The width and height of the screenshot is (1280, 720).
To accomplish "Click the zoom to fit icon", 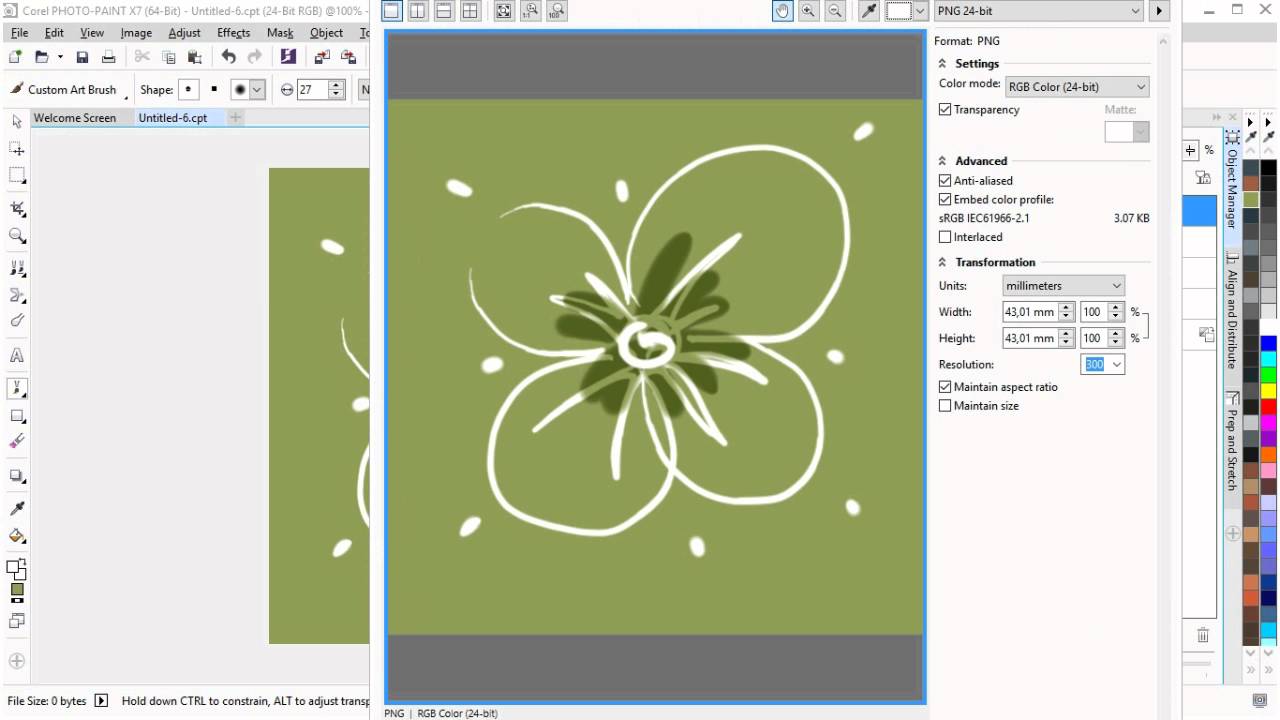I will tap(504, 11).
